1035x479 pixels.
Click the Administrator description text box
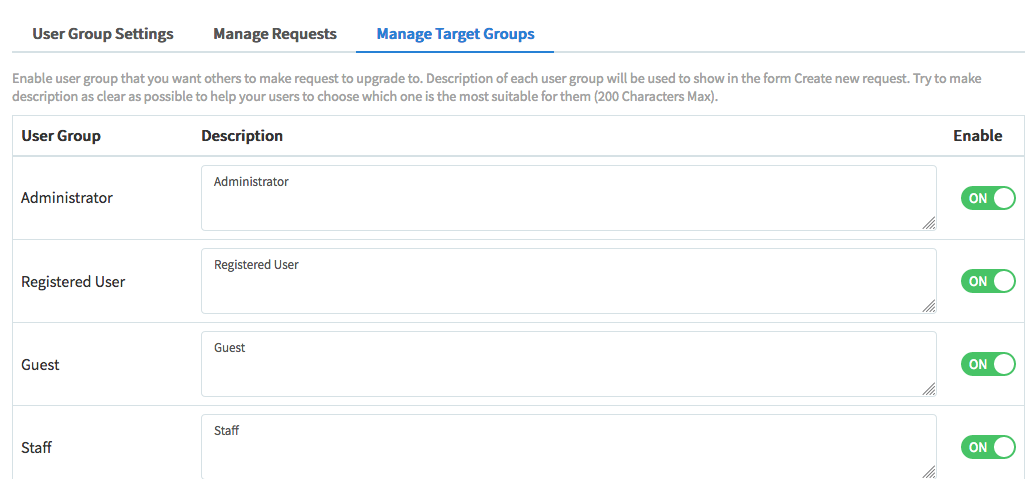point(568,198)
